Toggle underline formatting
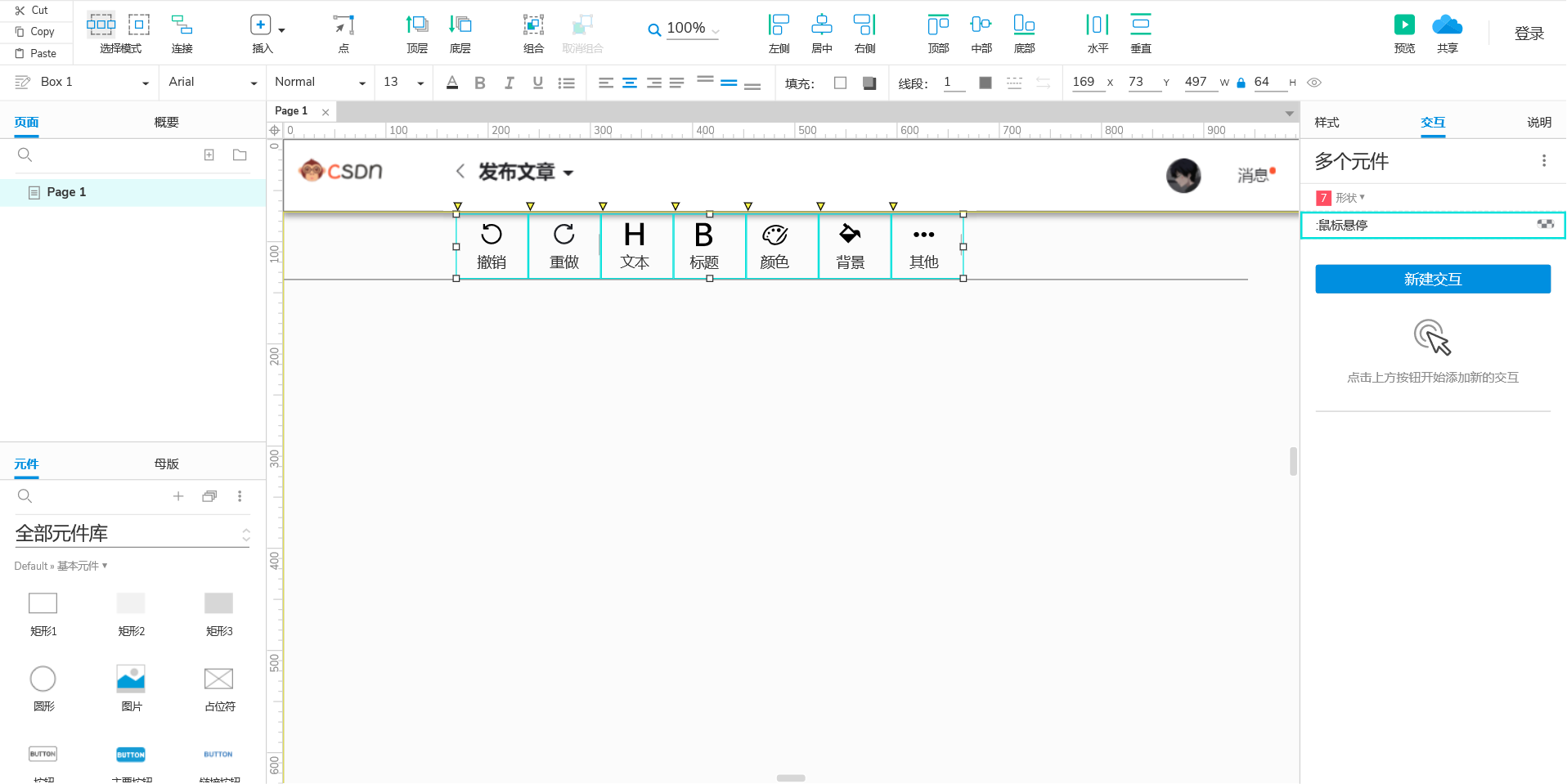1567x784 pixels. [537, 83]
